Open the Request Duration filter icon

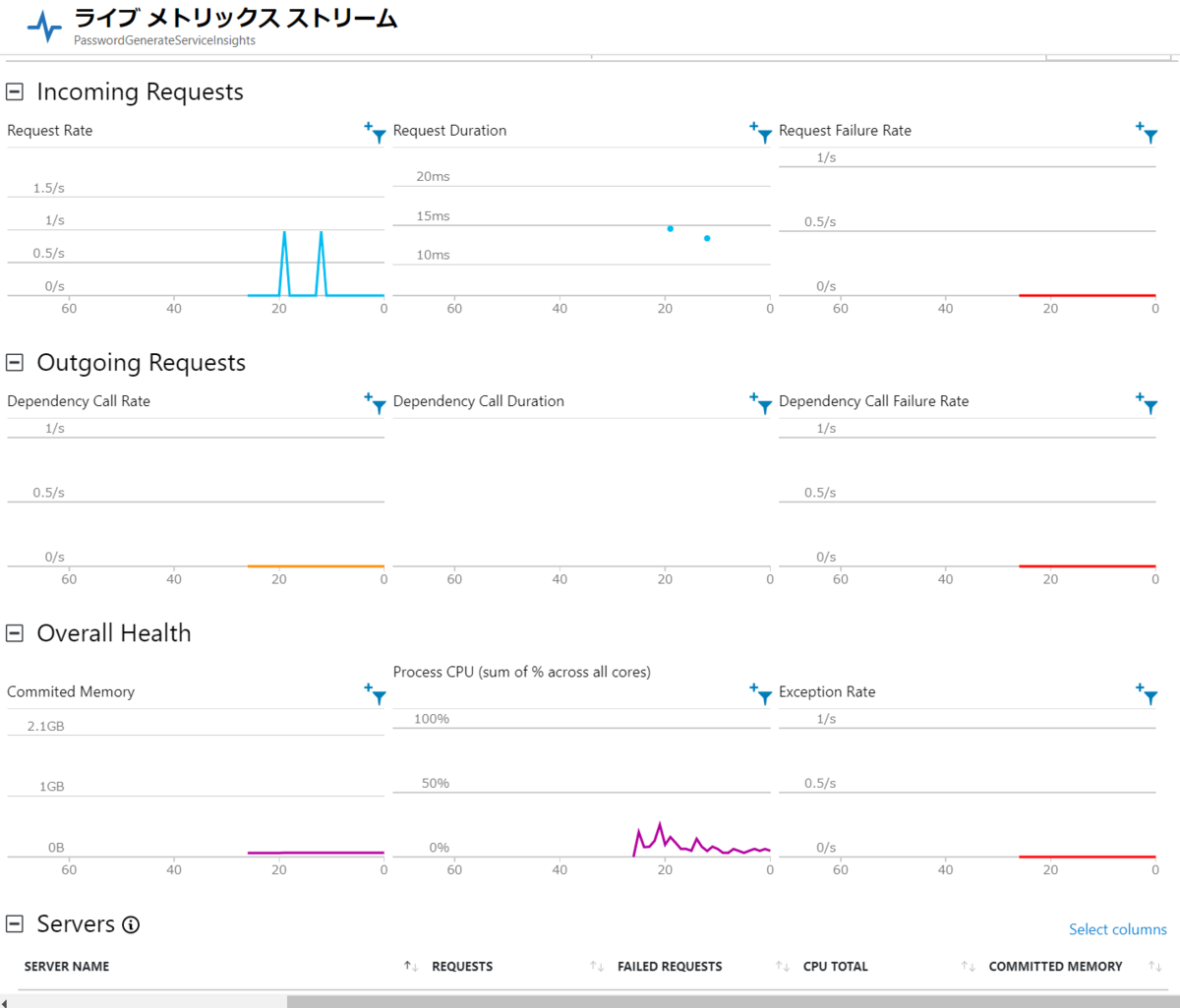point(761,133)
